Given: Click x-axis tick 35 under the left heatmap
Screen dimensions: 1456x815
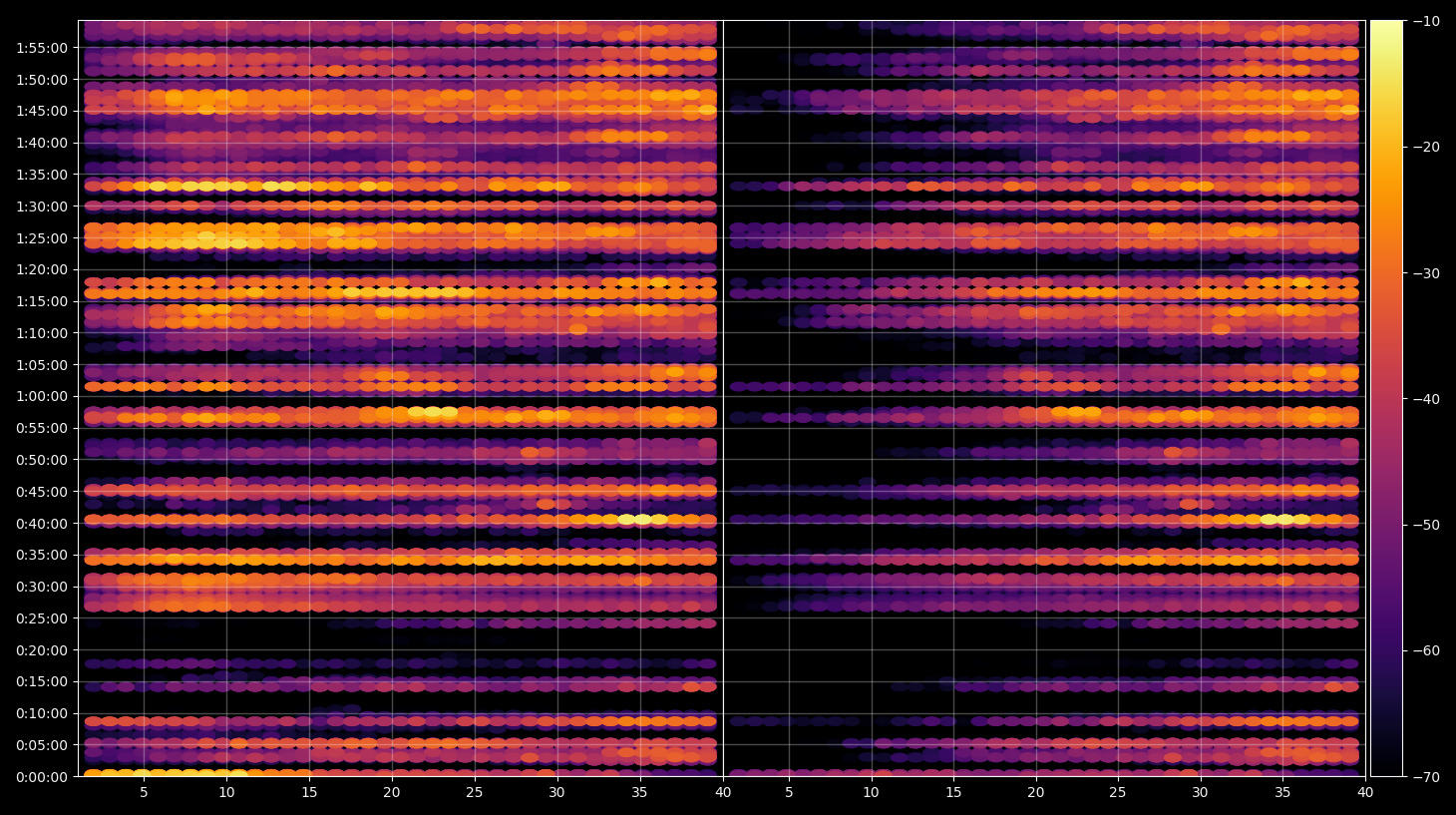Looking at the screenshot, I should click(639, 793).
